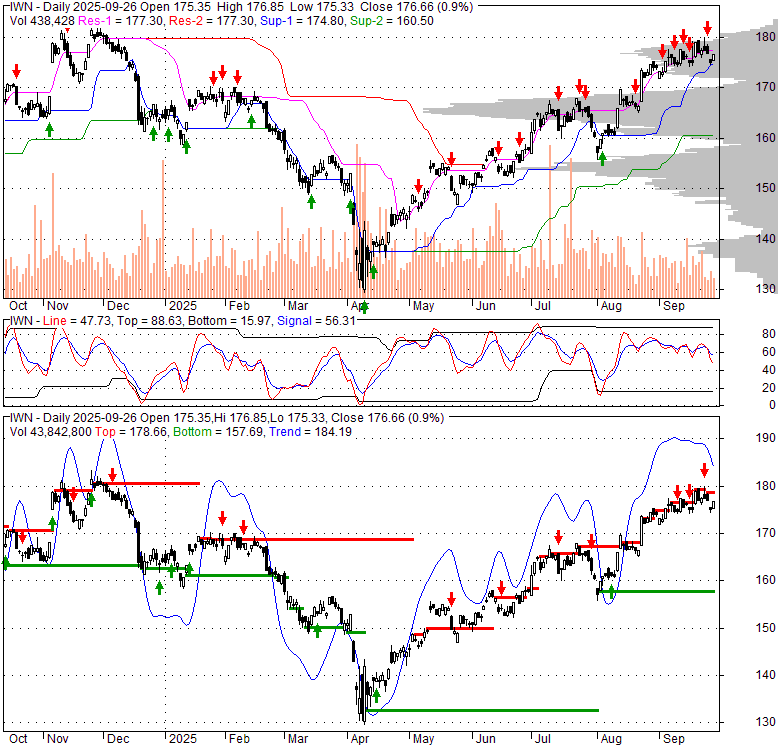Click the magenta 'Res-1 = 177.30' label

[121, 21]
